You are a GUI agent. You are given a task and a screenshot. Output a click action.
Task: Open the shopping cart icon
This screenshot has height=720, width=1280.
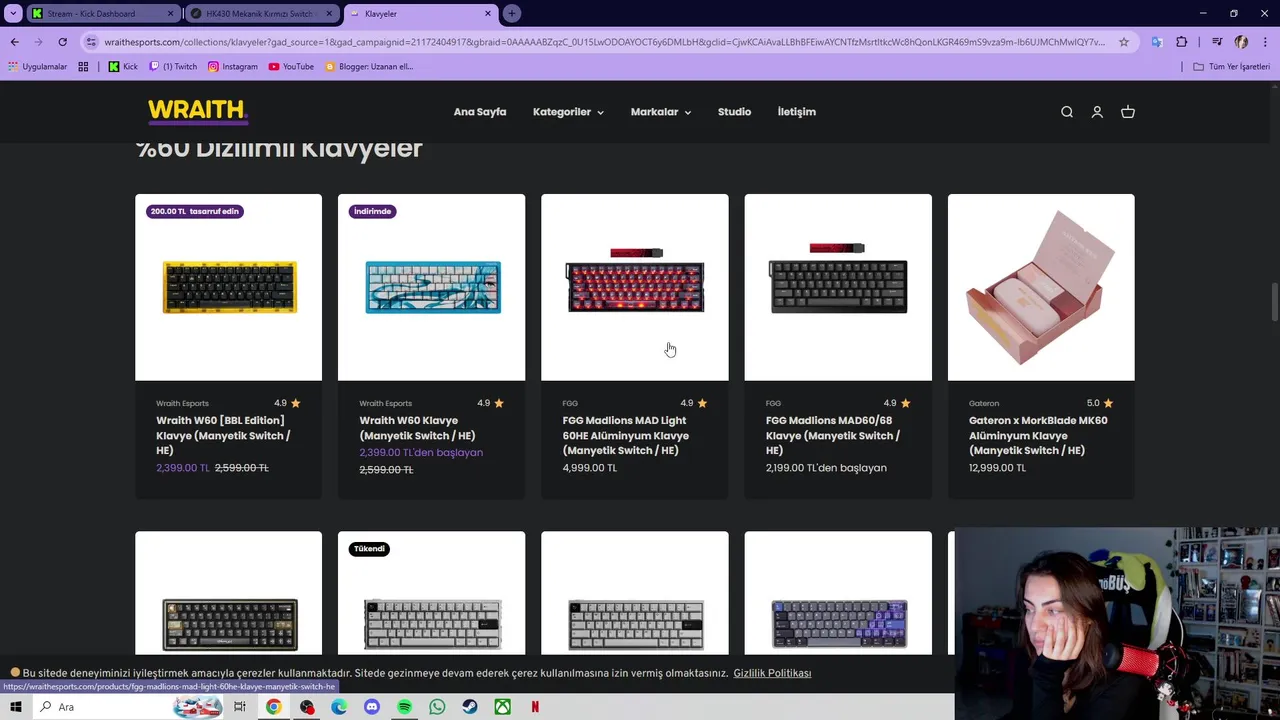tap(1128, 112)
